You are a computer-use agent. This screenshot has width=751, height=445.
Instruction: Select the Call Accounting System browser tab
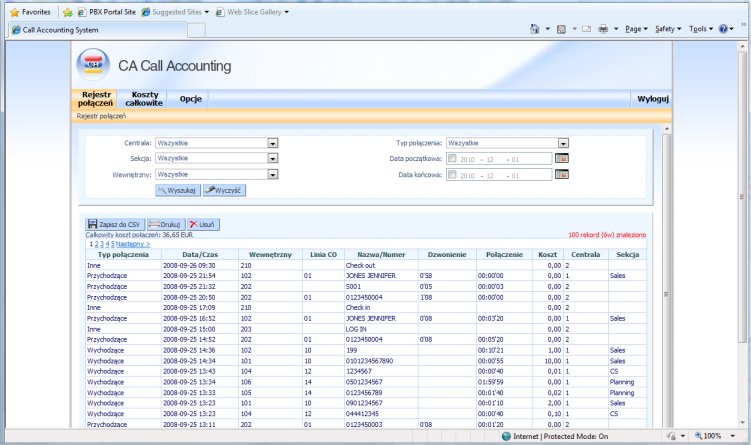click(97, 30)
